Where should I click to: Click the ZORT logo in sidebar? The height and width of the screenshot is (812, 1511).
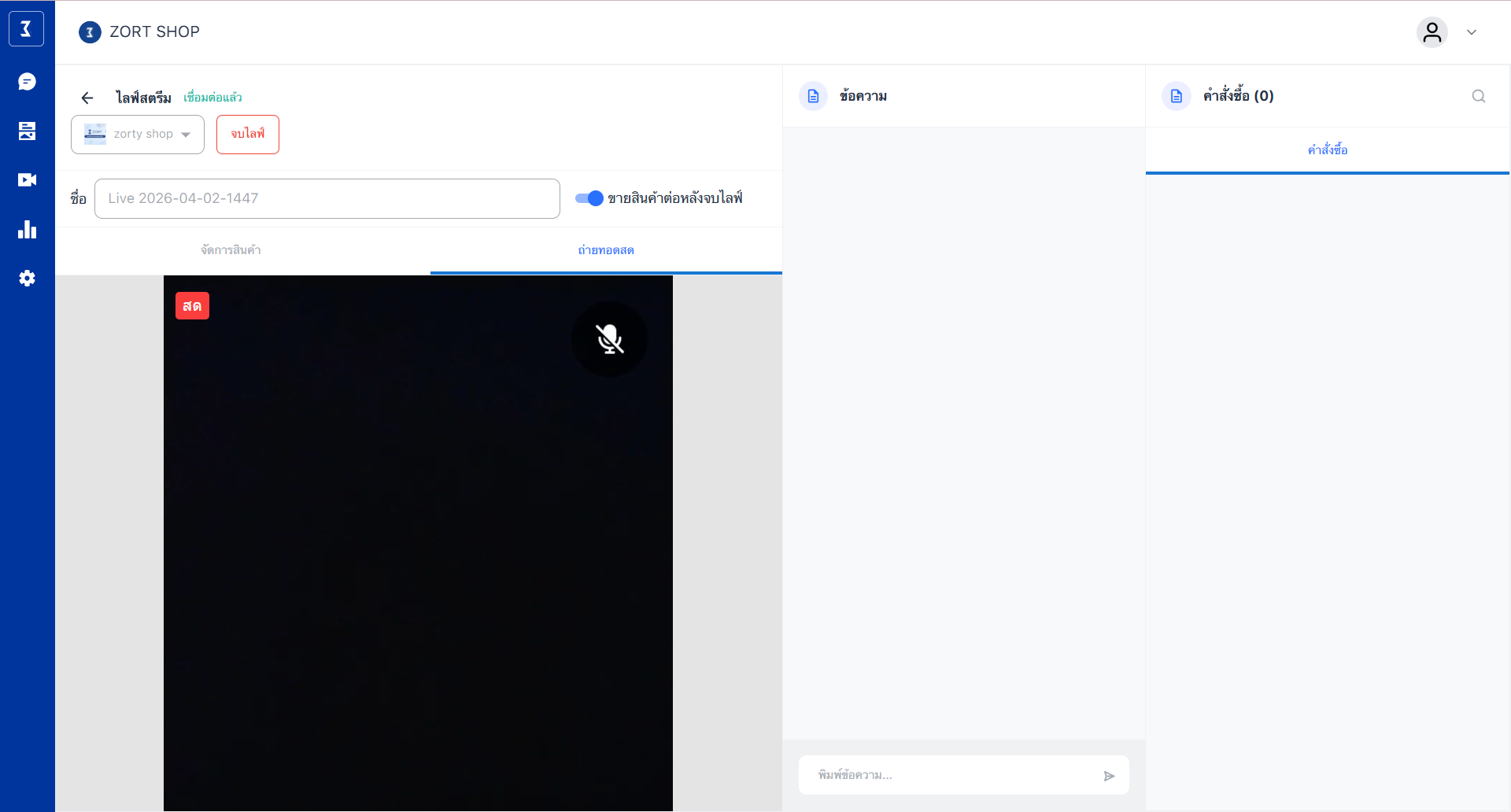26,29
